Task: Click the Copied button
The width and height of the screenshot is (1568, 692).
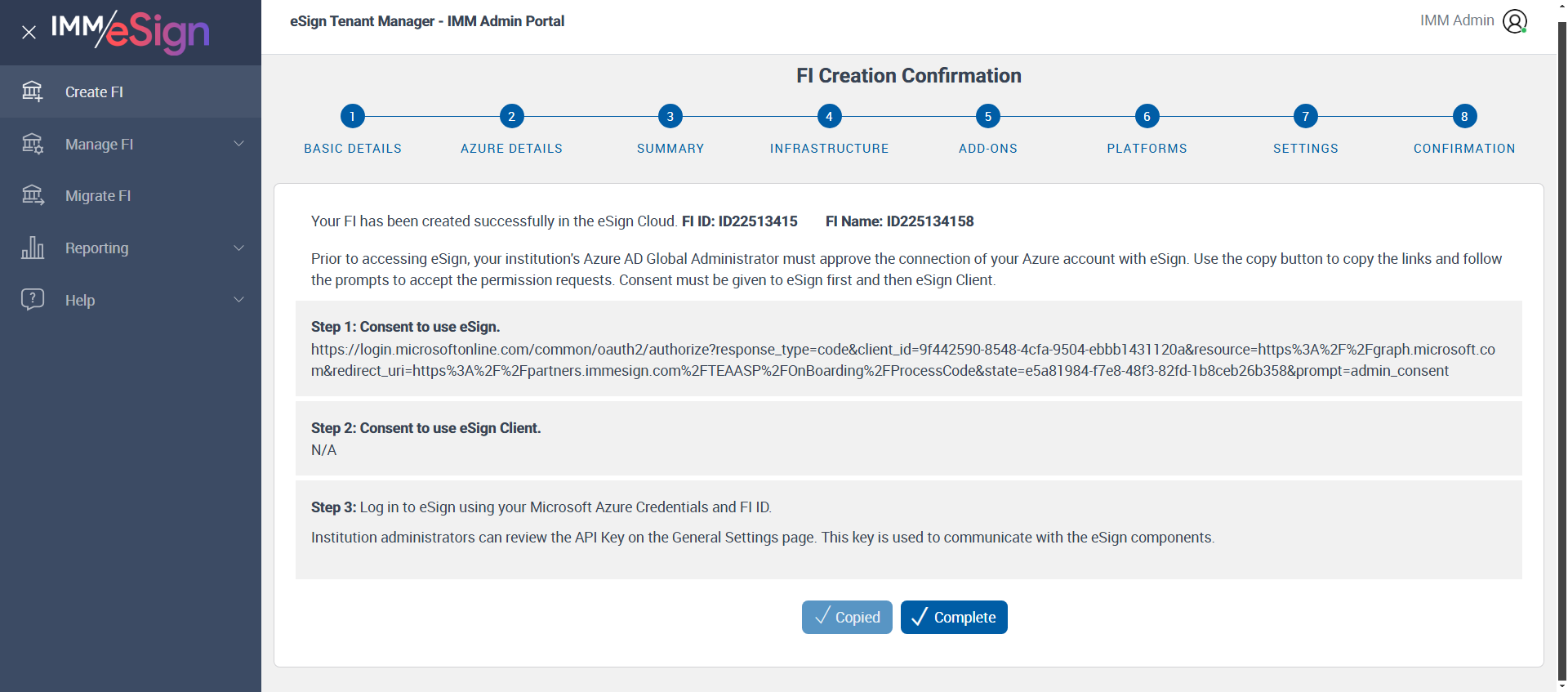Action: [847, 617]
